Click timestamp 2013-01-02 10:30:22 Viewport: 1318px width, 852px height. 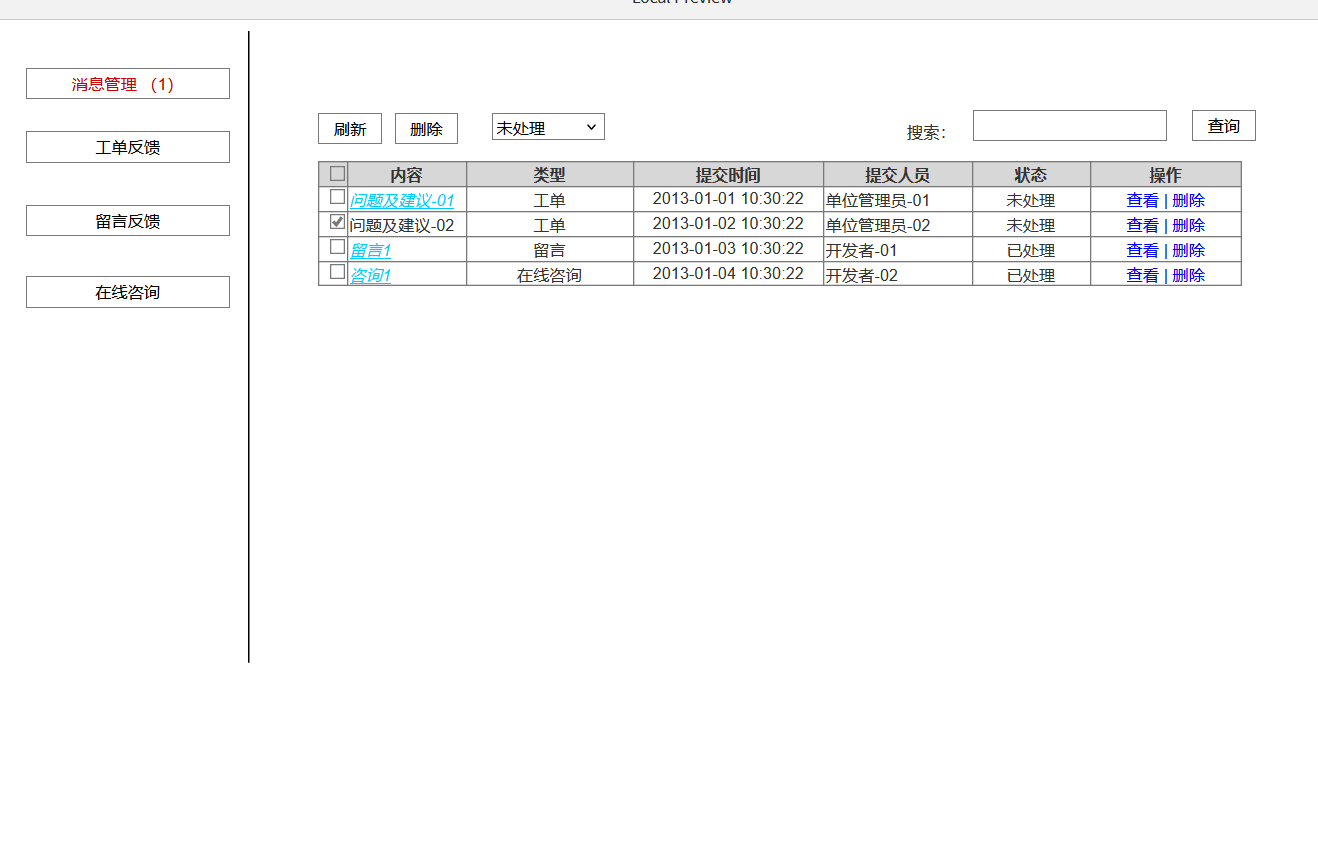[728, 223]
